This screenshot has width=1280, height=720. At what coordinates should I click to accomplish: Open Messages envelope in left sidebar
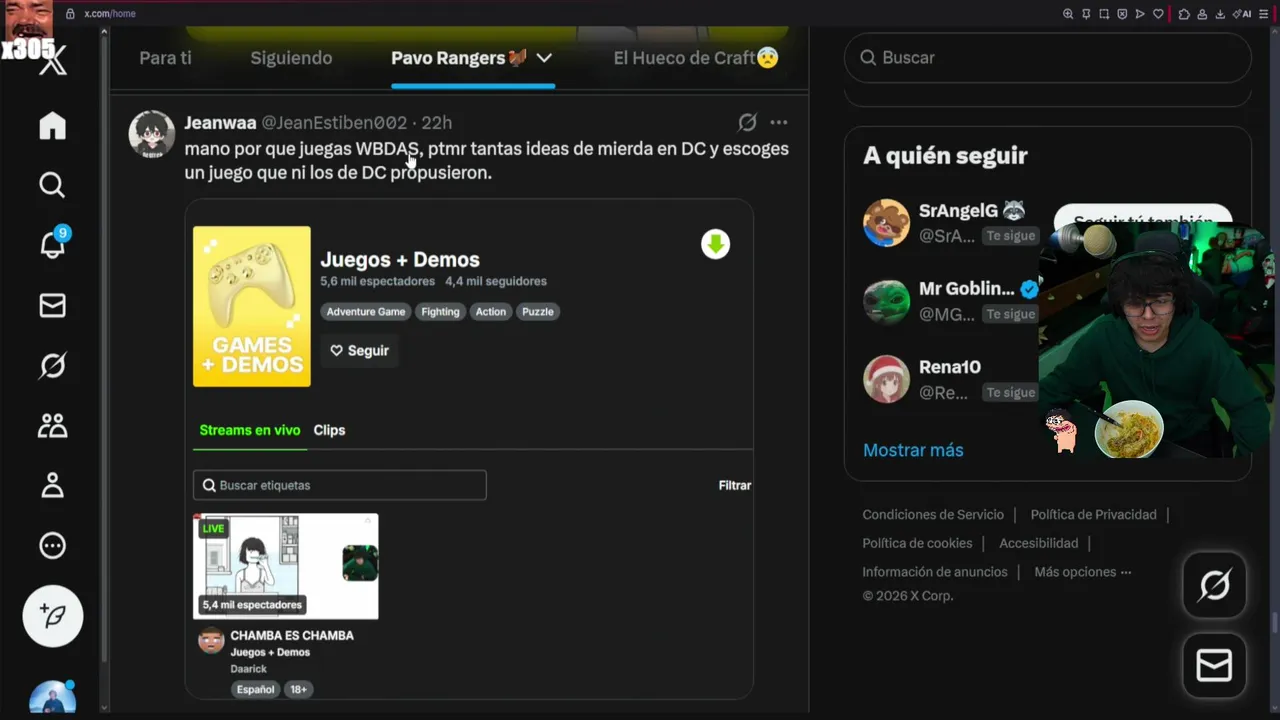coord(52,306)
